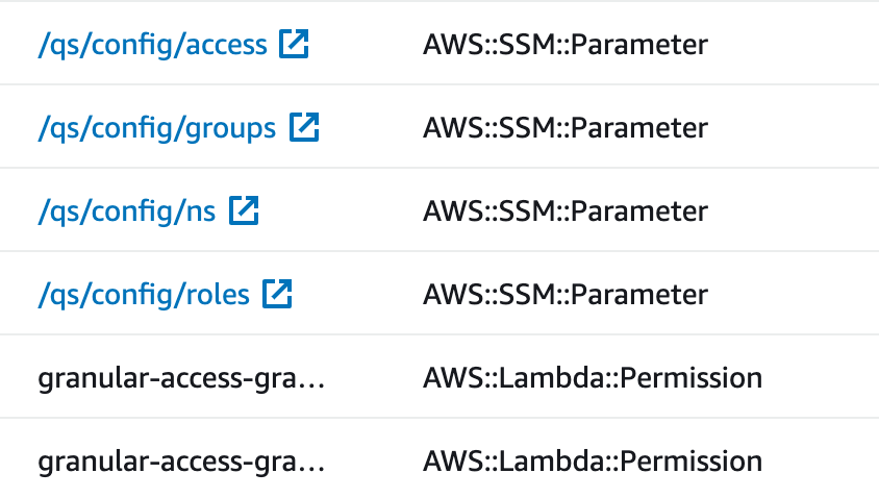This screenshot has height=499, width=879.
Task: Go to the /qs/config/roles parameter
Action: pyautogui.click(x=143, y=295)
